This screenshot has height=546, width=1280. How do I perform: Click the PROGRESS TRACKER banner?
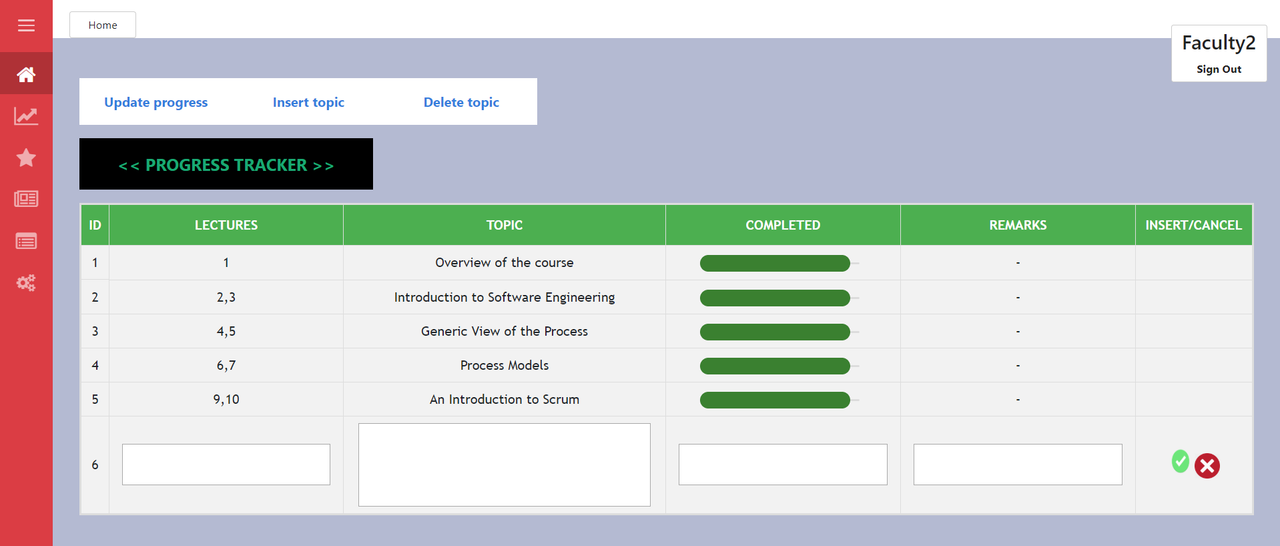coord(226,164)
